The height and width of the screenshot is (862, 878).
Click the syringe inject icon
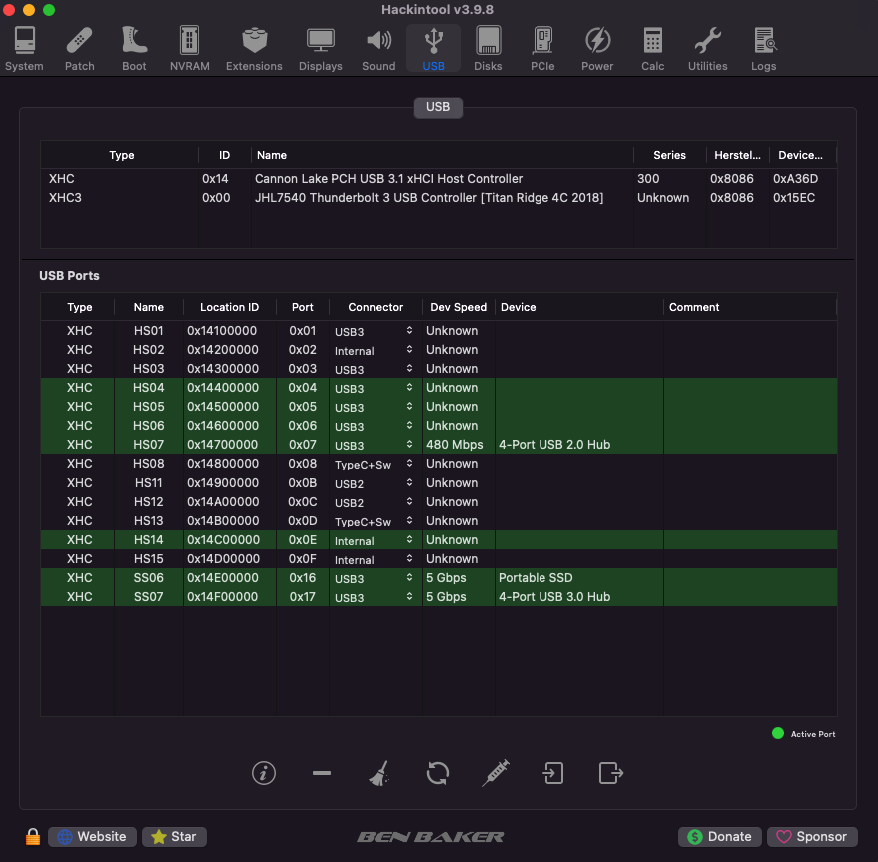(x=495, y=773)
